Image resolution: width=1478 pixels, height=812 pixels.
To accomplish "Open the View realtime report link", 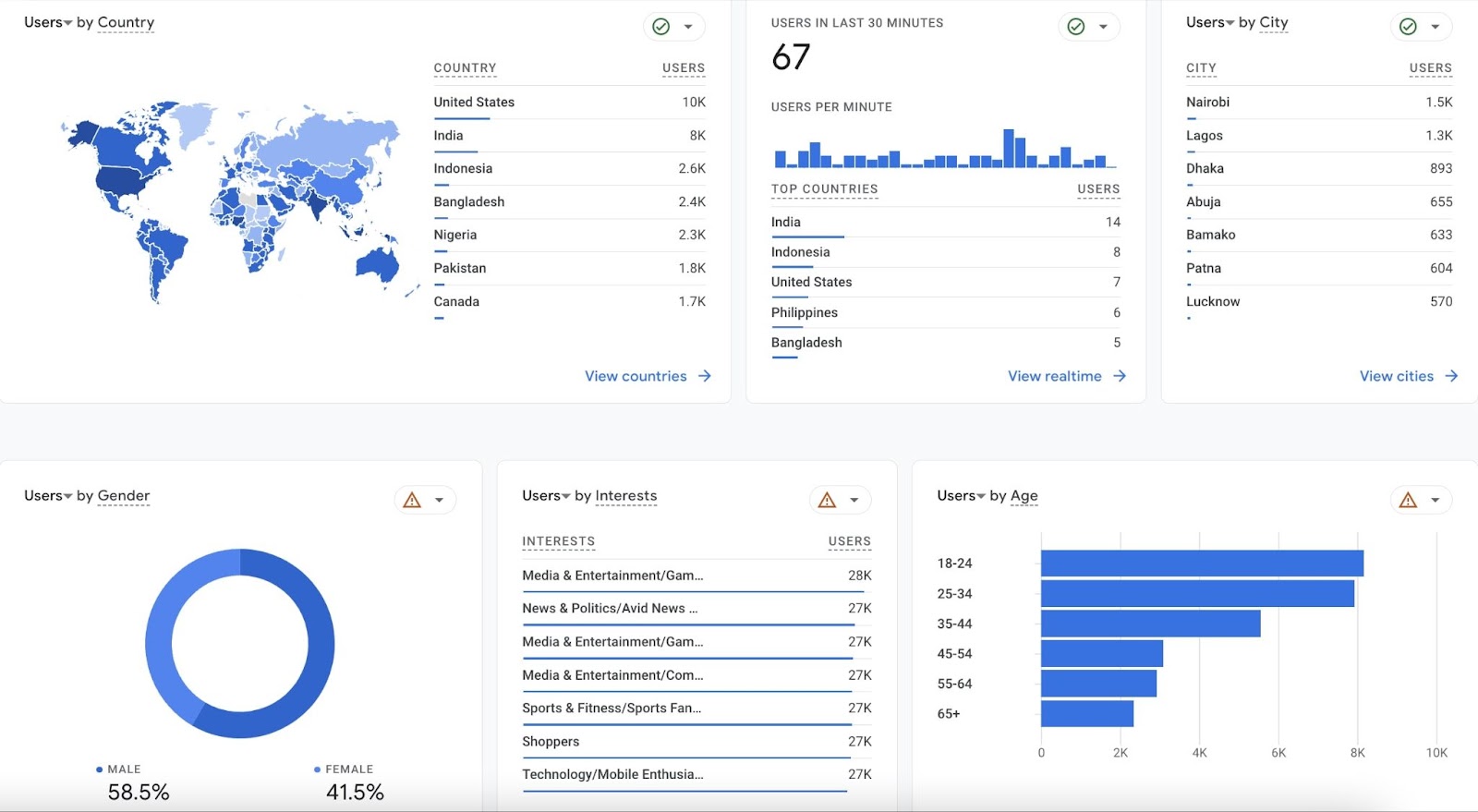I will tap(1054, 376).
